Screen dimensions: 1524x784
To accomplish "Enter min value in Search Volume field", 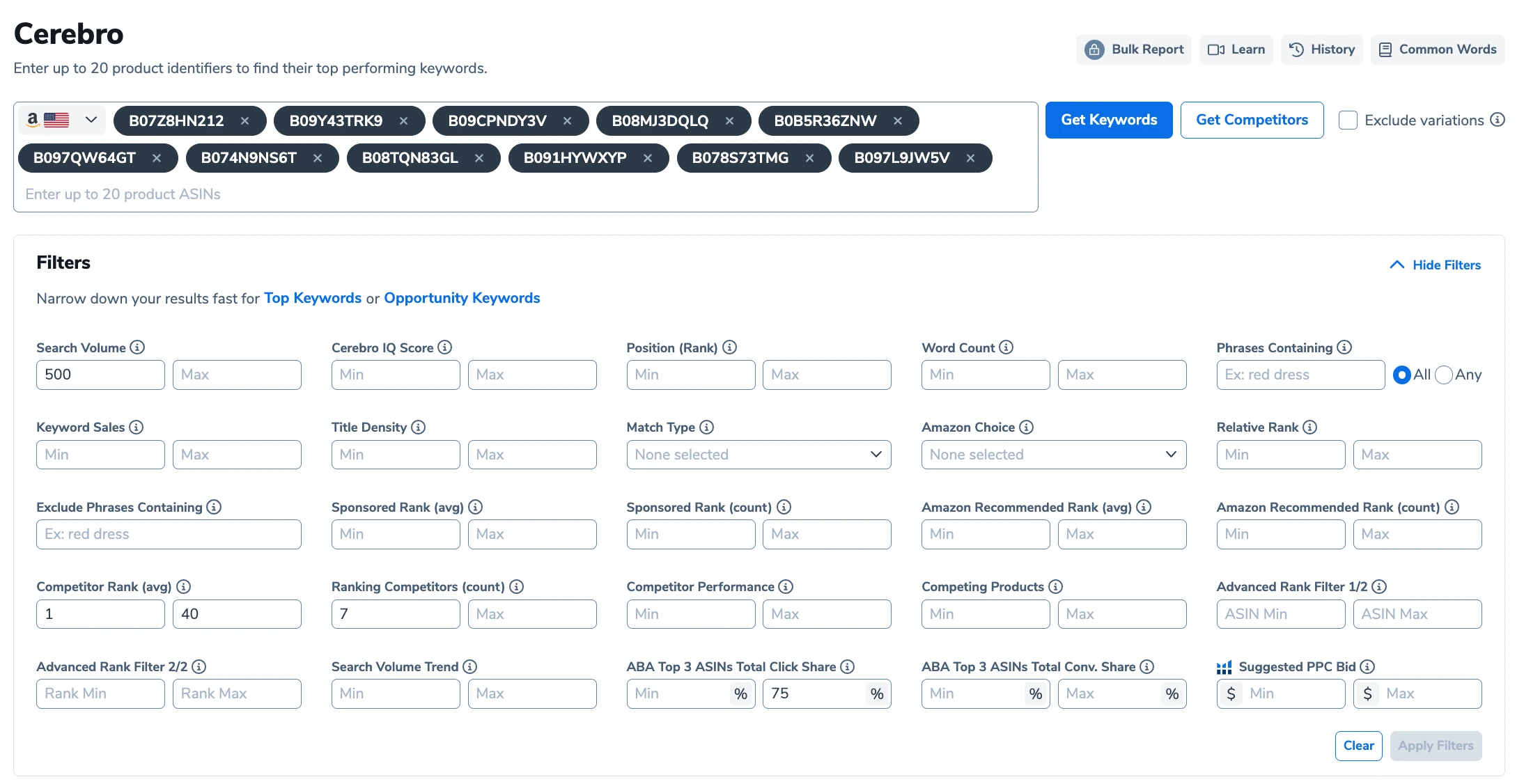I will click(100, 374).
